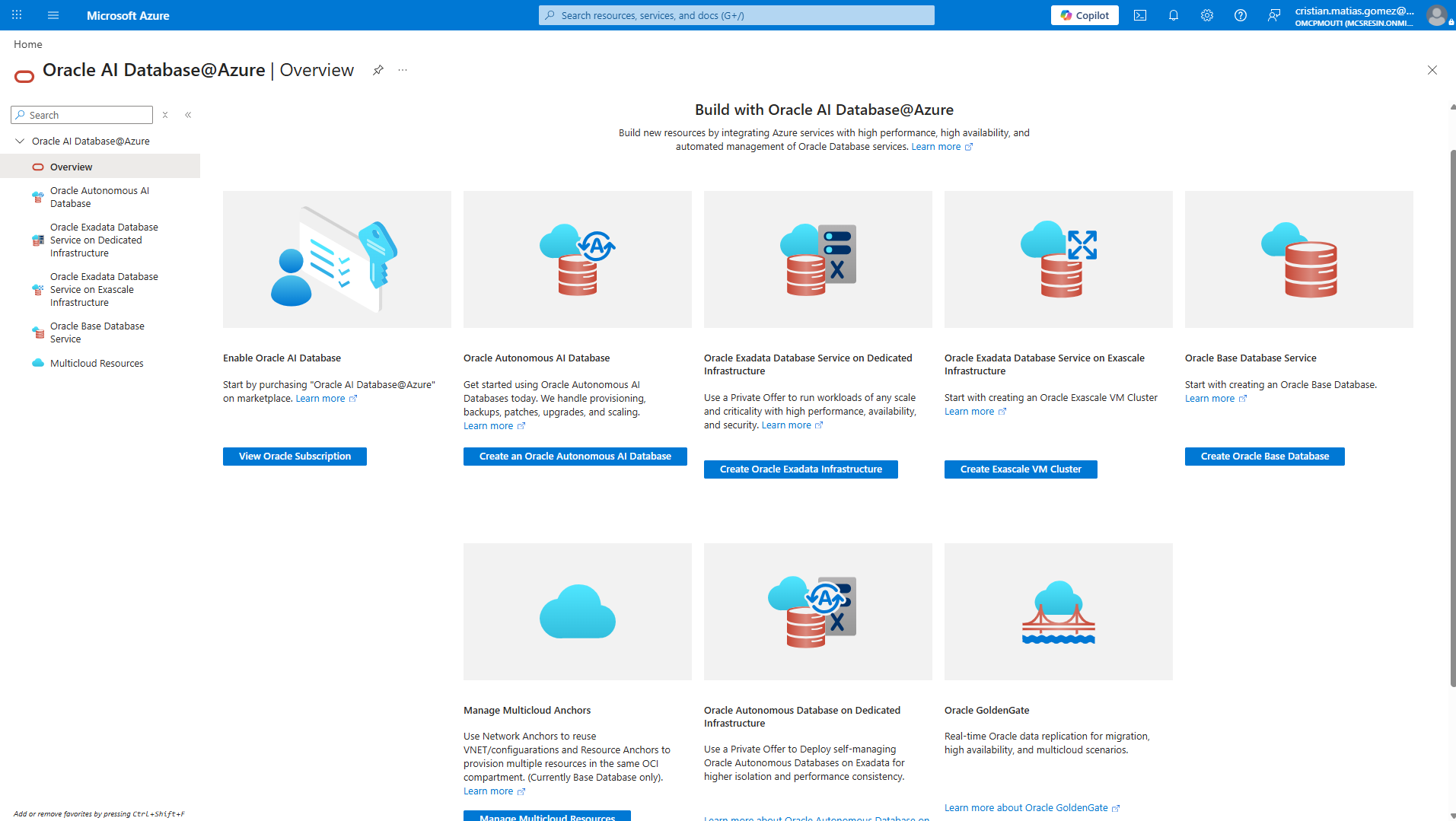Open the feedback icon in header

pyautogui.click(x=1274, y=15)
